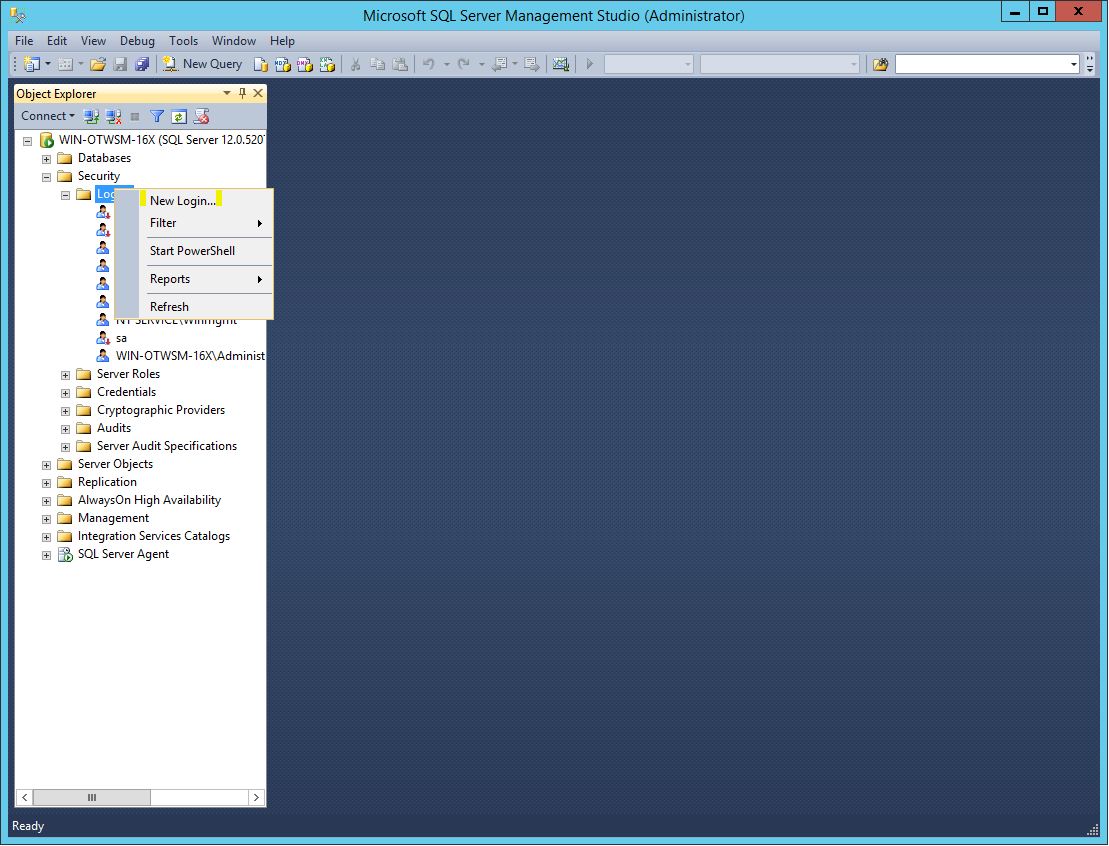The width and height of the screenshot is (1109, 846).
Task: Click the Analysis Services XMLA Query icon
Action: [x=327, y=64]
